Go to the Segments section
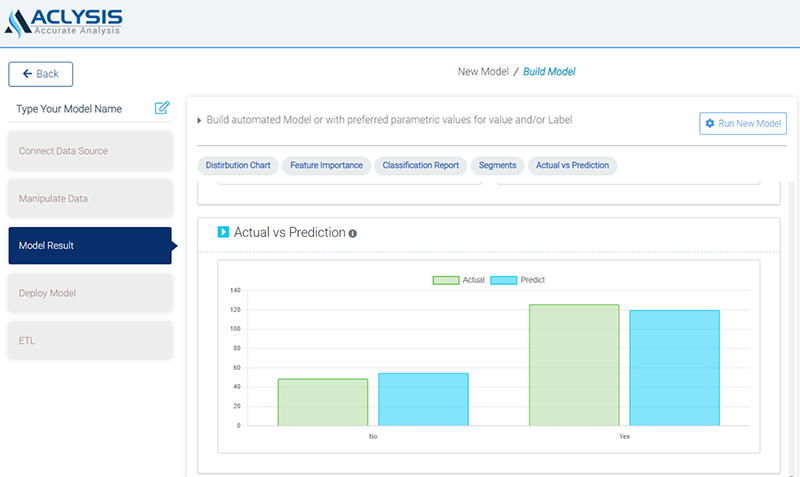Viewport: 800px width, 477px height. pos(497,165)
